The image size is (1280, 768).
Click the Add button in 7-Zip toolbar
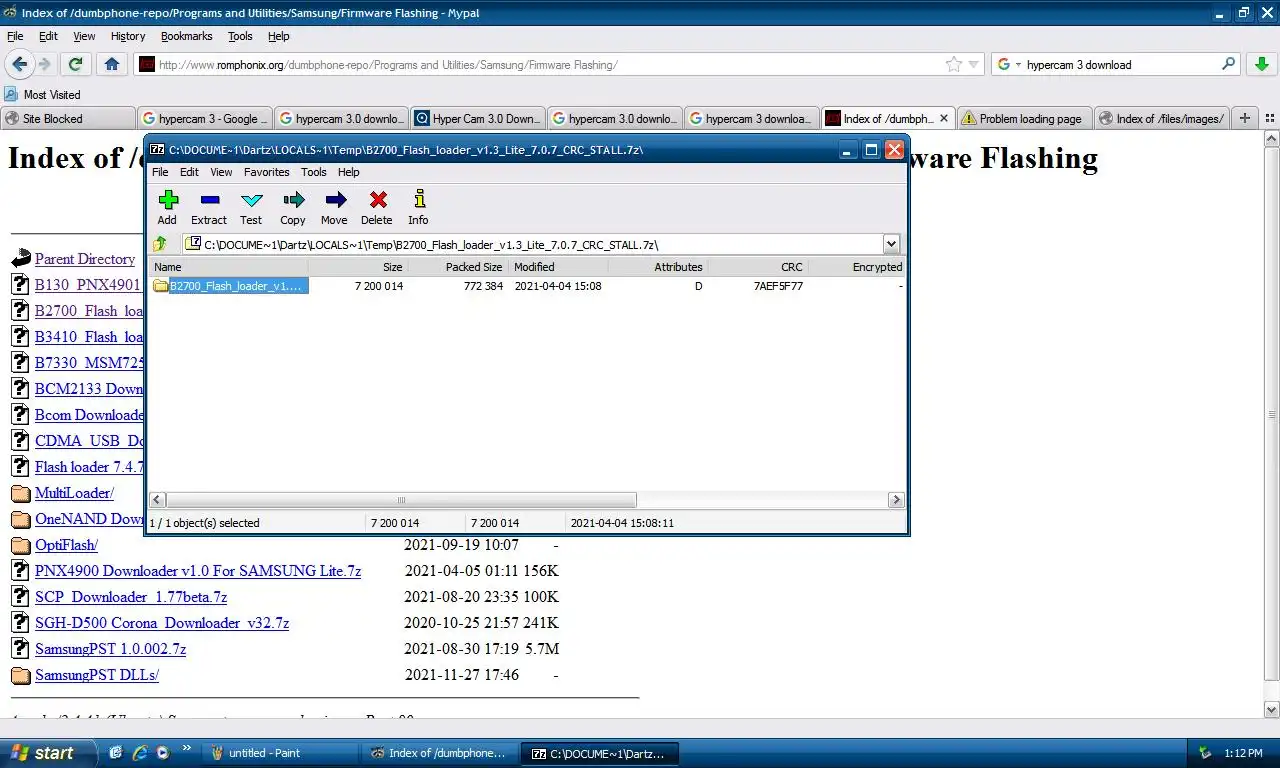pos(167,207)
